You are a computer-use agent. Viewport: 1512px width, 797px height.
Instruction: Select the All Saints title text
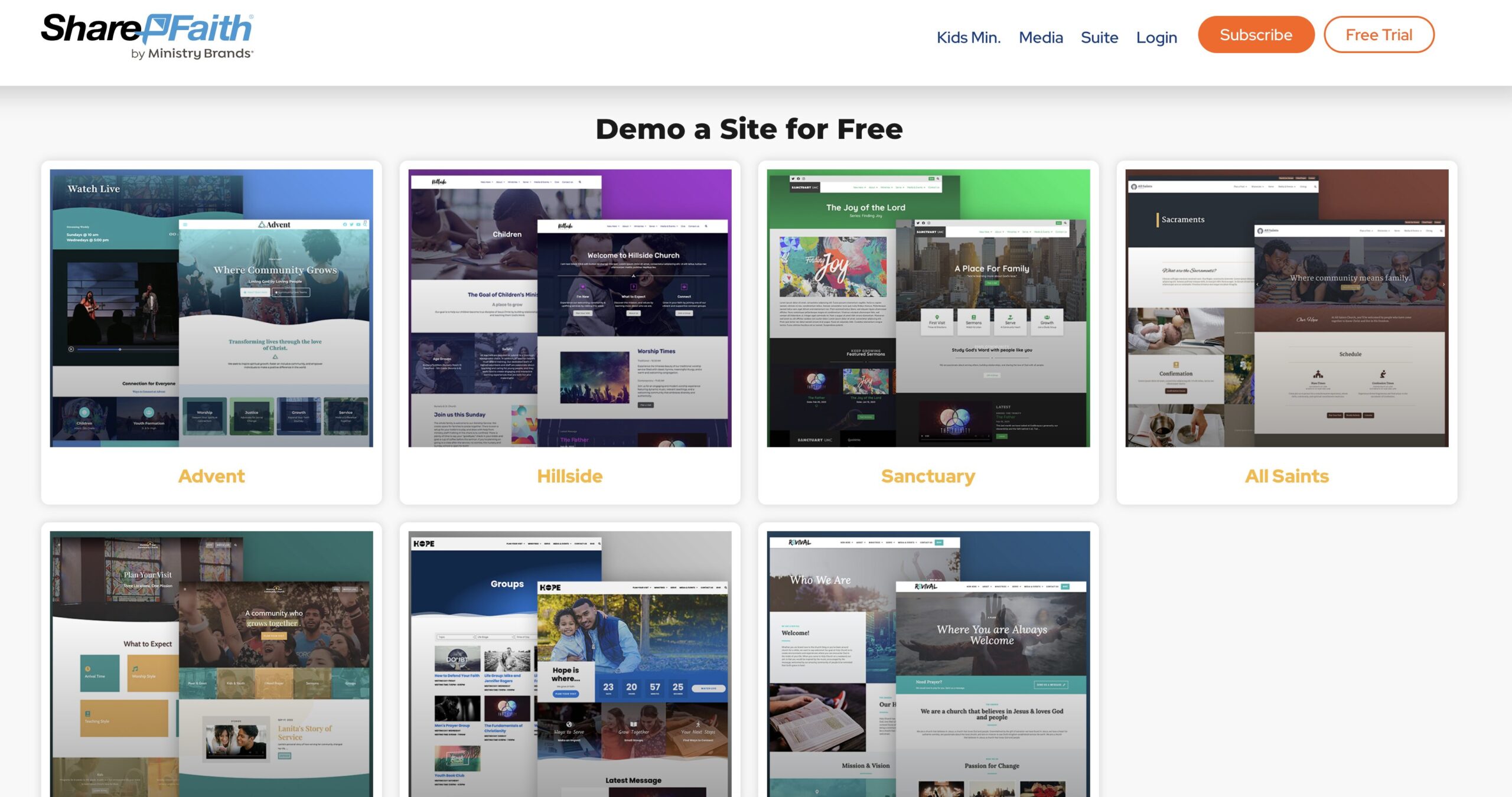click(1286, 476)
